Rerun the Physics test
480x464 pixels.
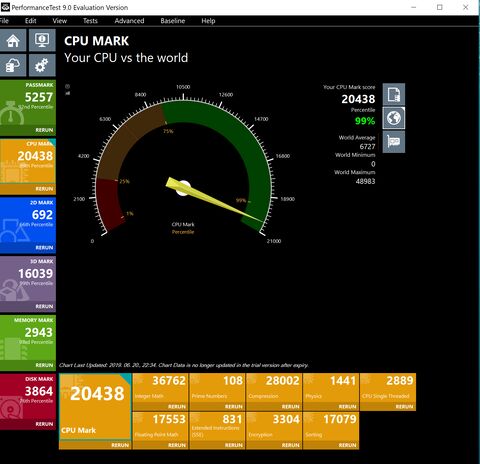(347, 407)
